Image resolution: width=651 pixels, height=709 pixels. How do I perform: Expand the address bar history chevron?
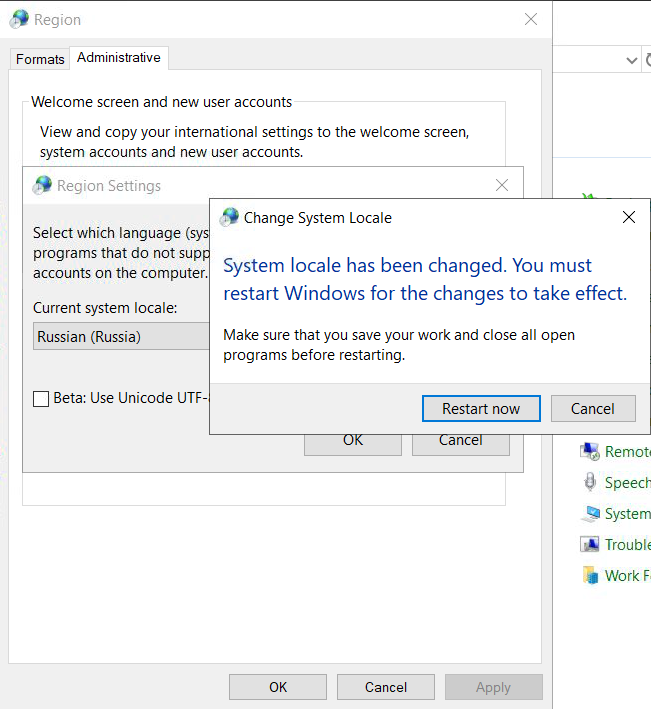tap(631, 60)
